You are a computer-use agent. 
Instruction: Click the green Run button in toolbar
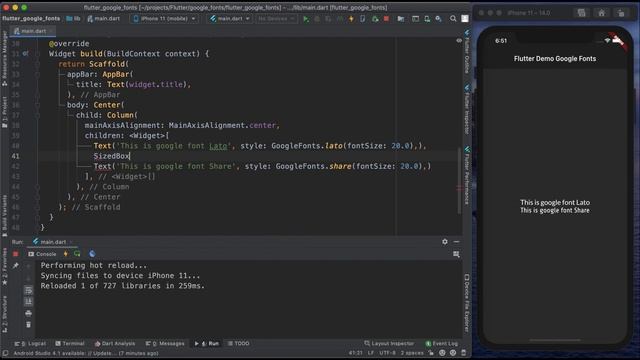(x=306, y=19)
